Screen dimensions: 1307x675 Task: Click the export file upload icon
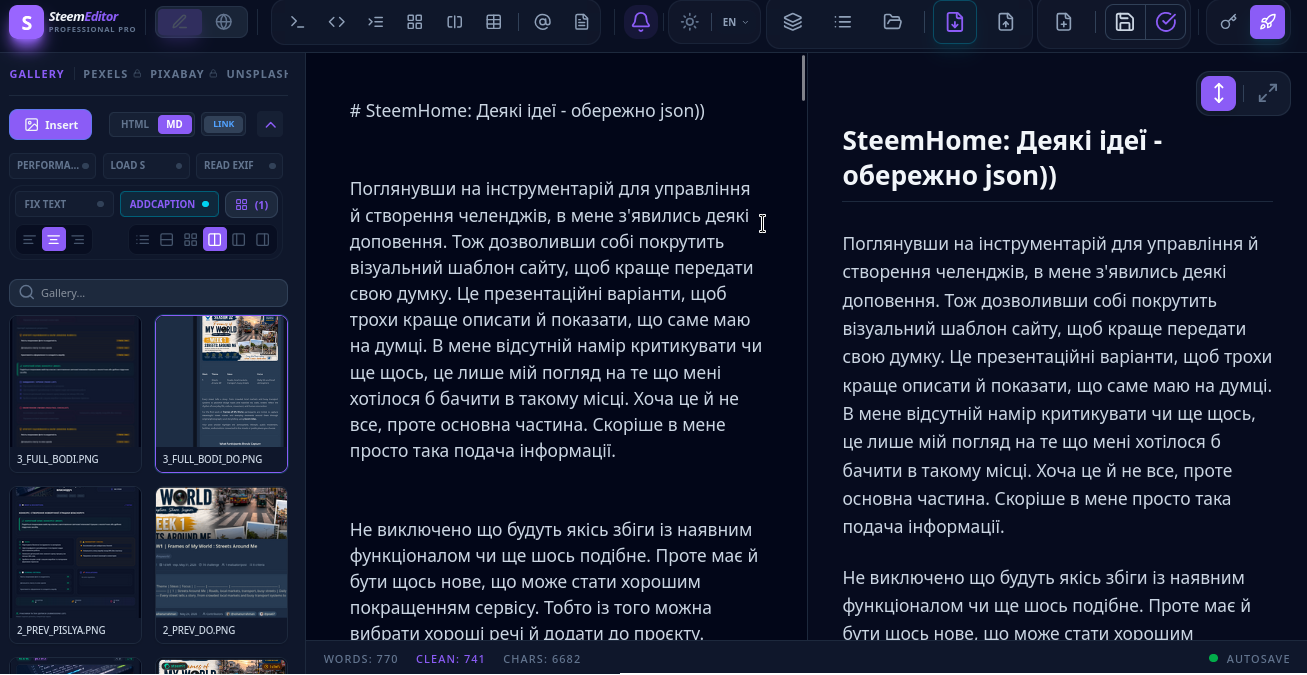(x=1006, y=22)
